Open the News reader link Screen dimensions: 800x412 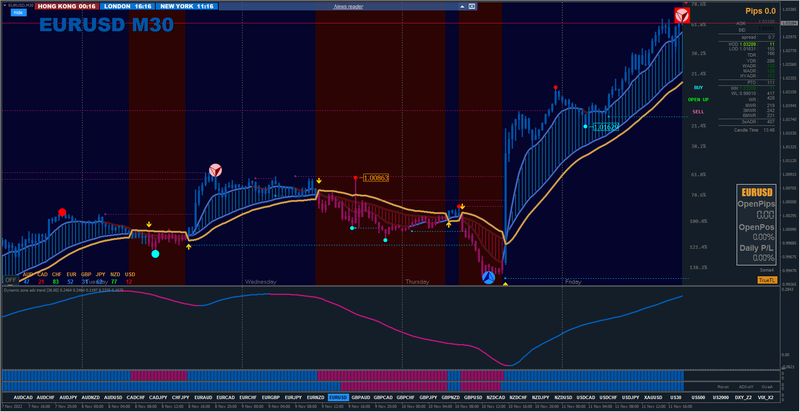(x=348, y=7)
